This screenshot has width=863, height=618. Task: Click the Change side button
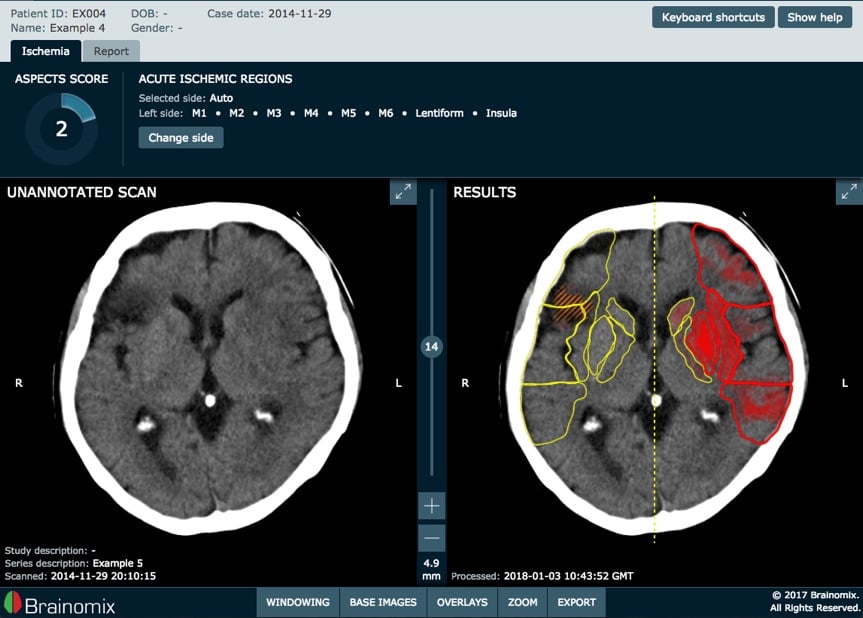pos(181,138)
